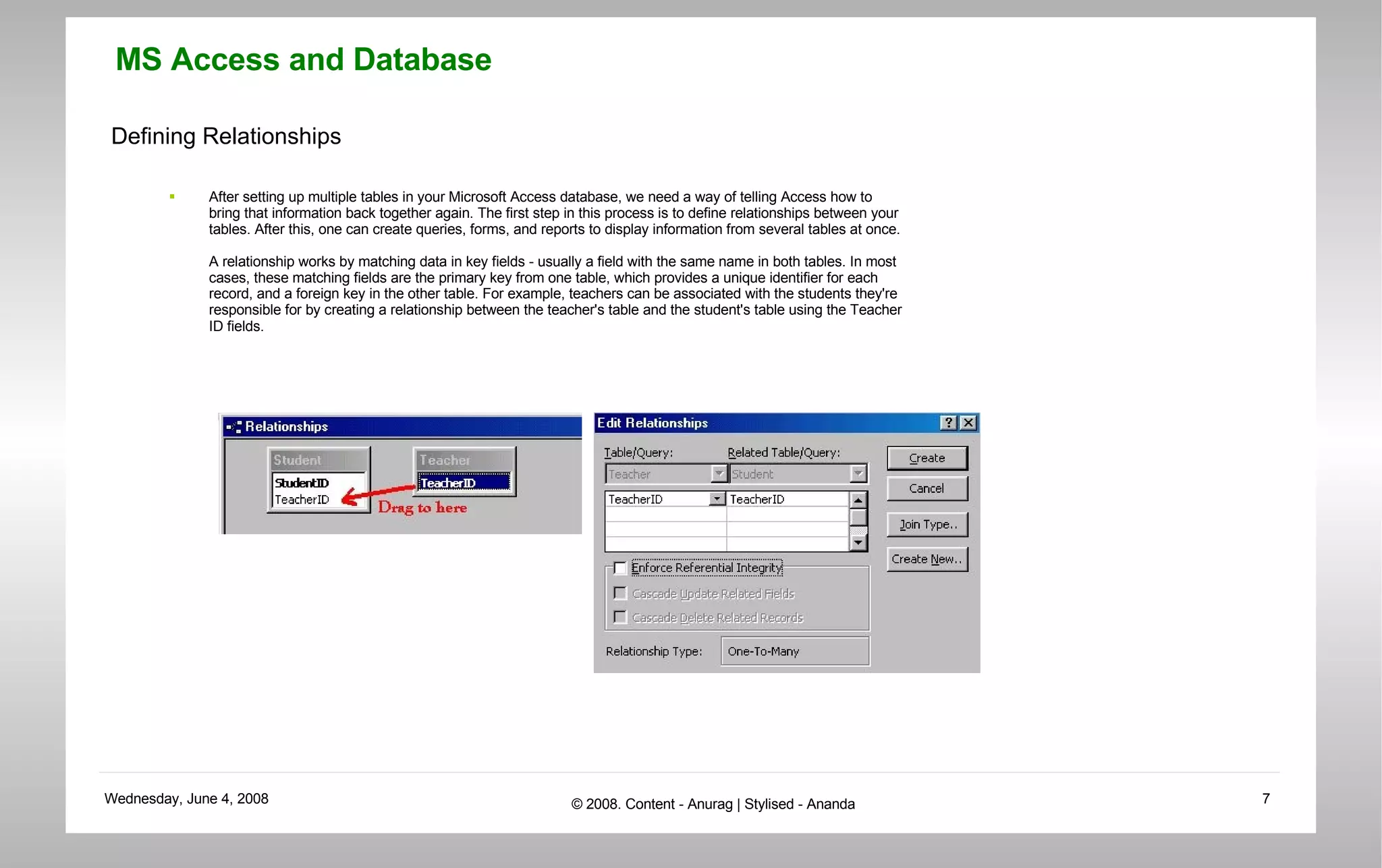Click the Relationships window title icon

234,426
